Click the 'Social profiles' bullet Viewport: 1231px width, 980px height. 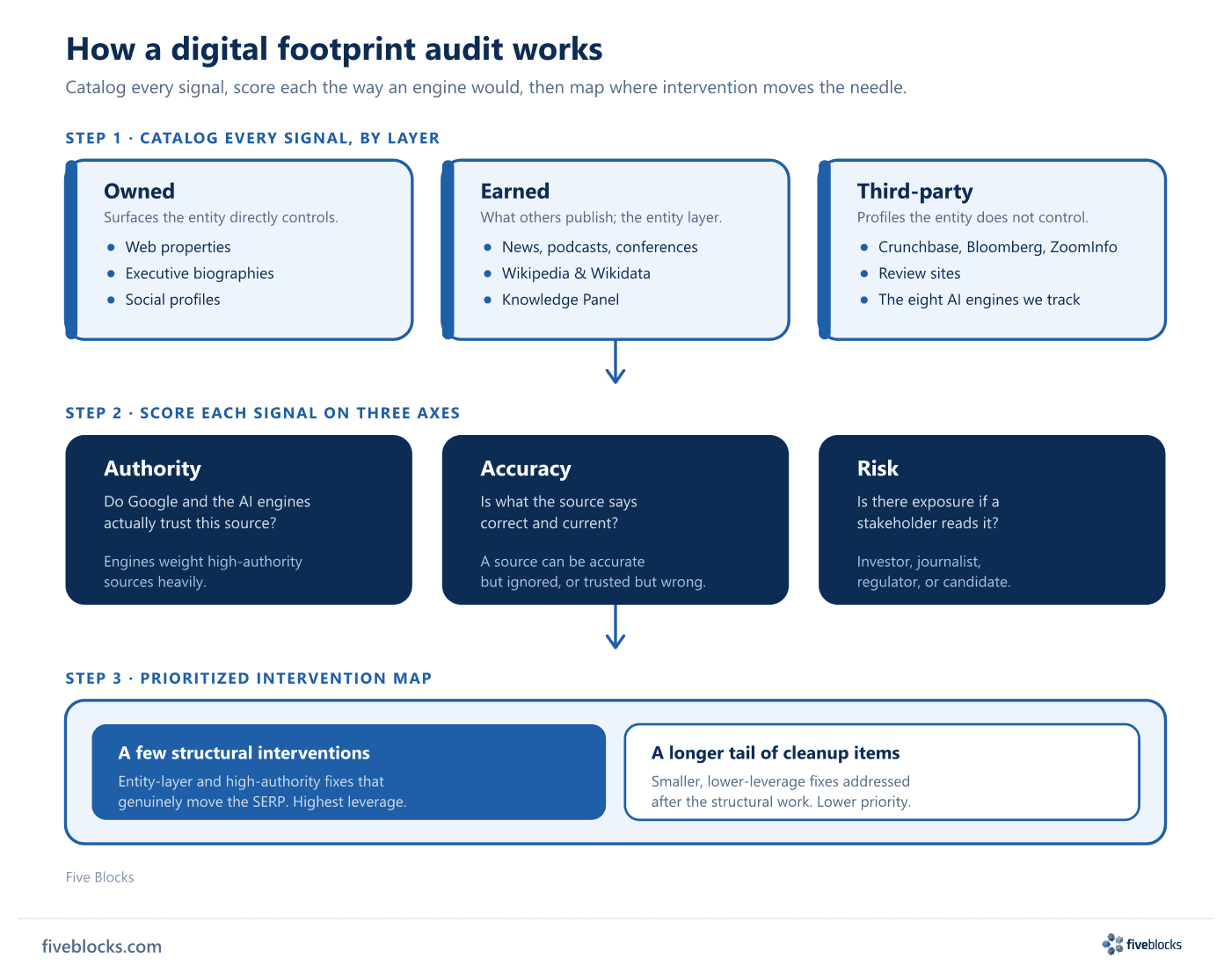pos(172,300)
